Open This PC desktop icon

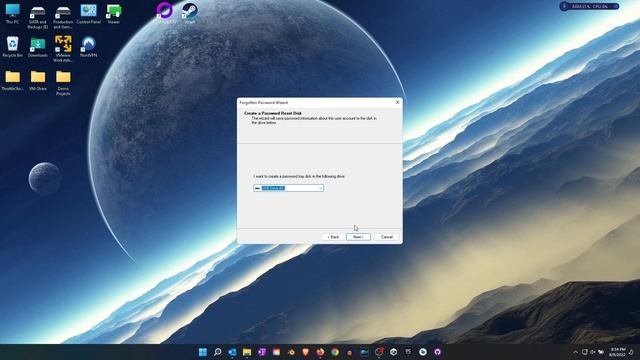(12, 14)
